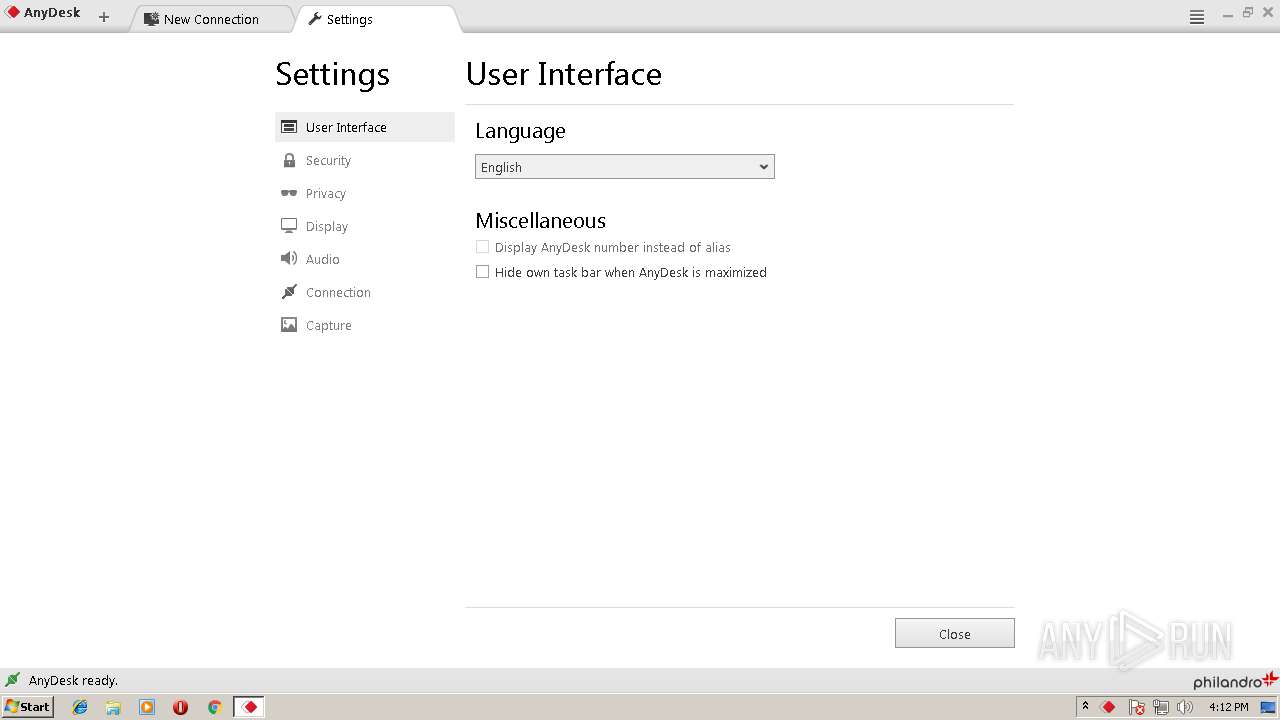Image resolution: width=1280 pixels, height=720 pixels.
Task: Expand the Language dropdown
Action: [x=625, y=167]
